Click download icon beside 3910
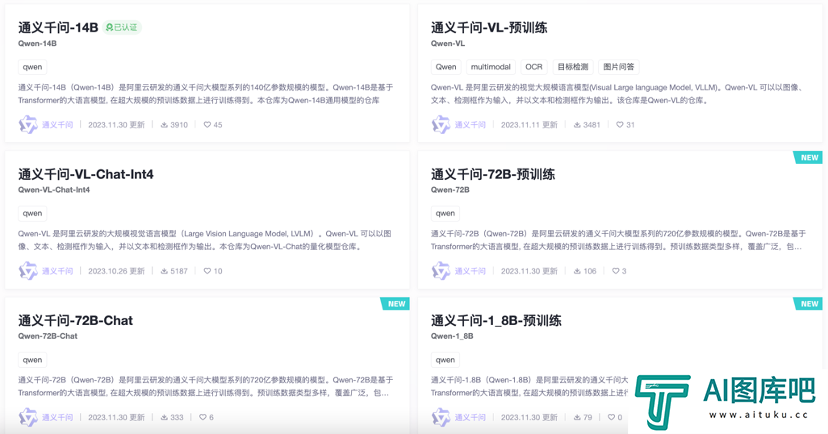Screen dimensions: 828x434 click(x=164, y=125)
